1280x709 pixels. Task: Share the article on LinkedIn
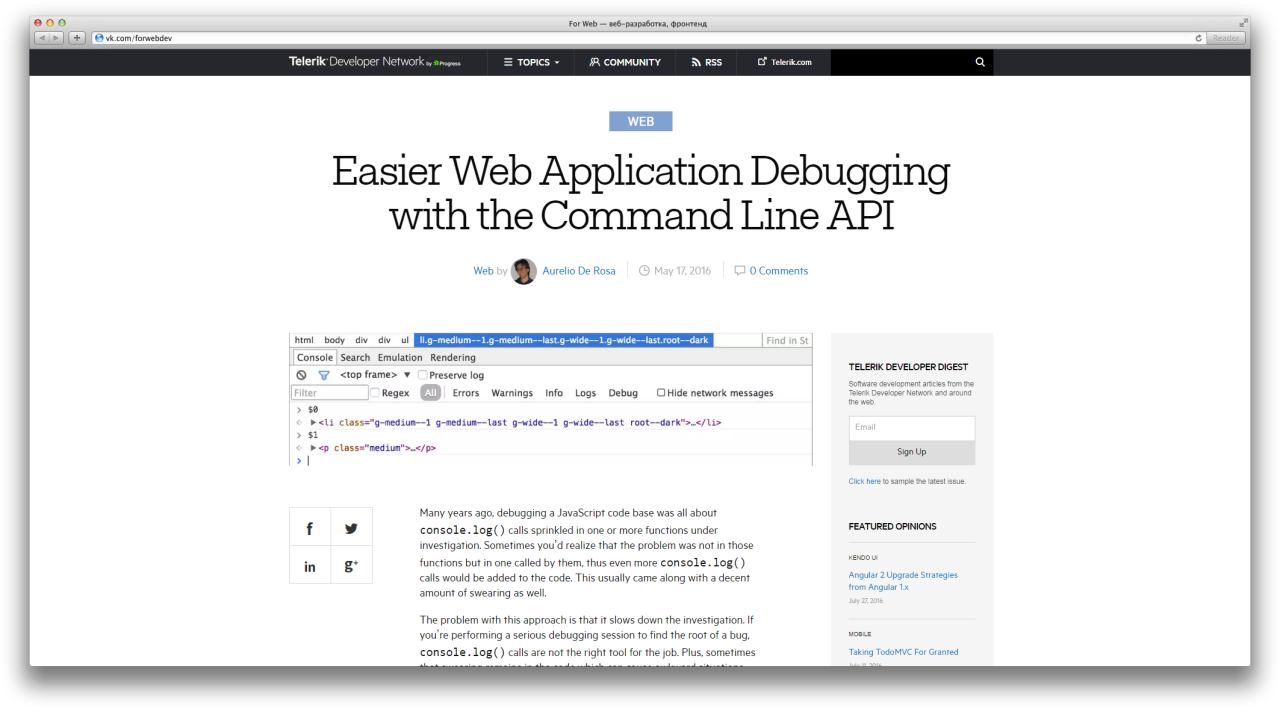click(x=310, y=566)
